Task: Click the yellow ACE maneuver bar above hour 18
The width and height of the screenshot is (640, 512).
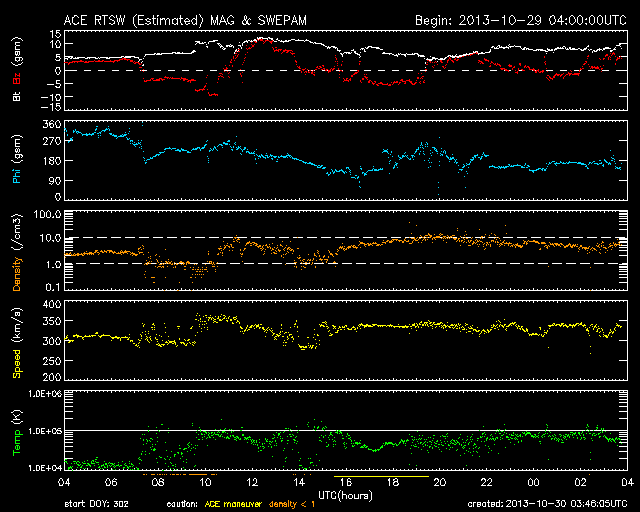Action: 381,476
